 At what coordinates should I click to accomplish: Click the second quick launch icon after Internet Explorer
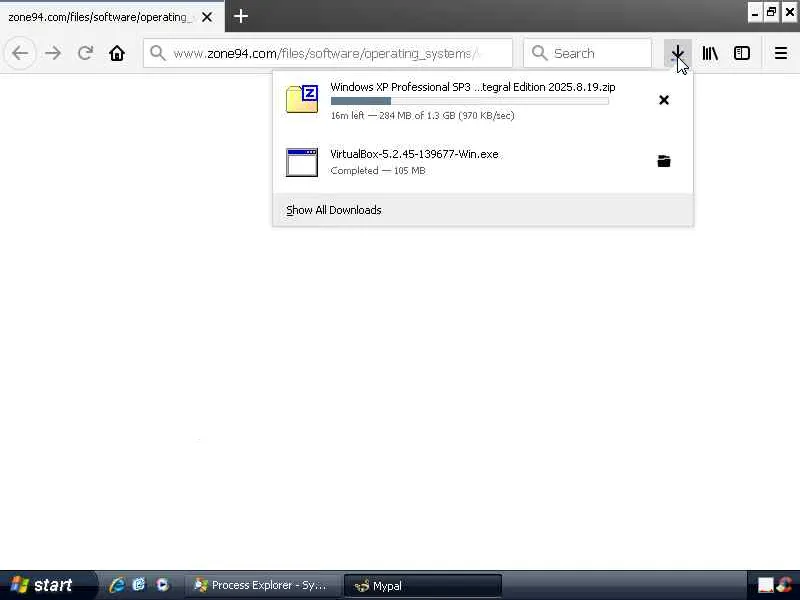[x=139, y=585]
